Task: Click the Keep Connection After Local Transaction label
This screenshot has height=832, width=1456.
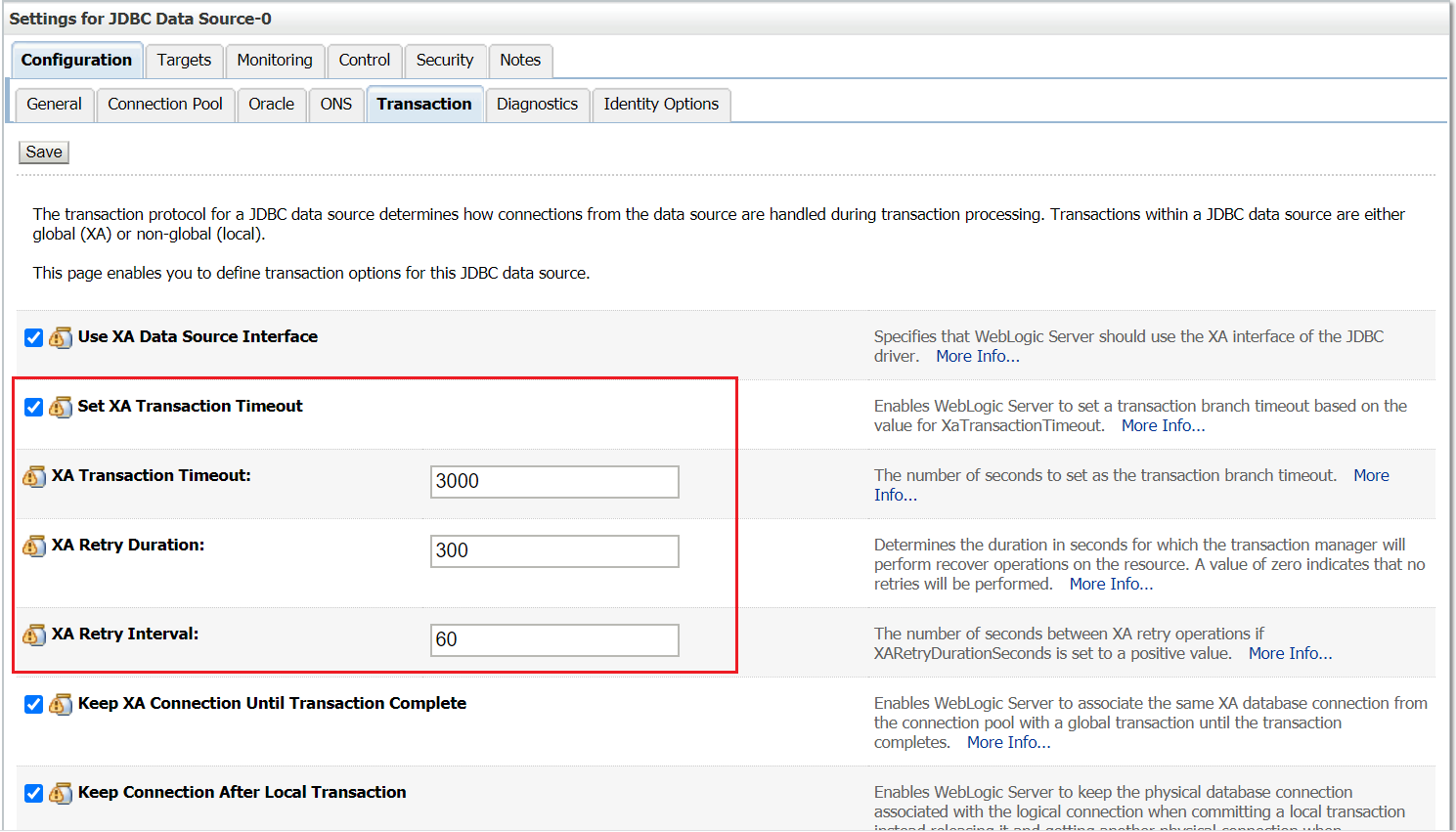Action: click(x=243, y=793)
